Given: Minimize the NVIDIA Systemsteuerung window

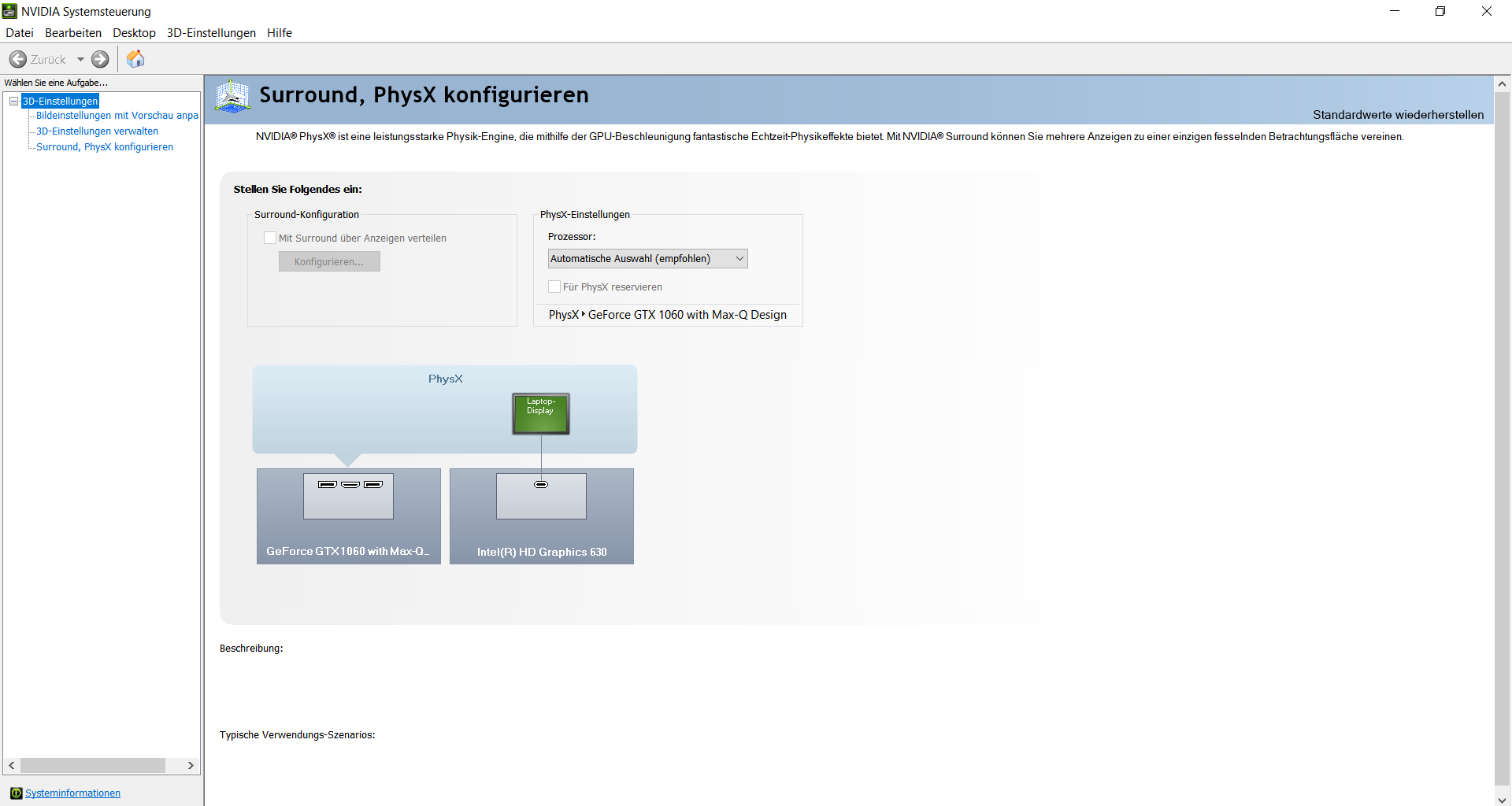Looking at the screenshot, I should pyautogui.click(x=1395, y=11).
